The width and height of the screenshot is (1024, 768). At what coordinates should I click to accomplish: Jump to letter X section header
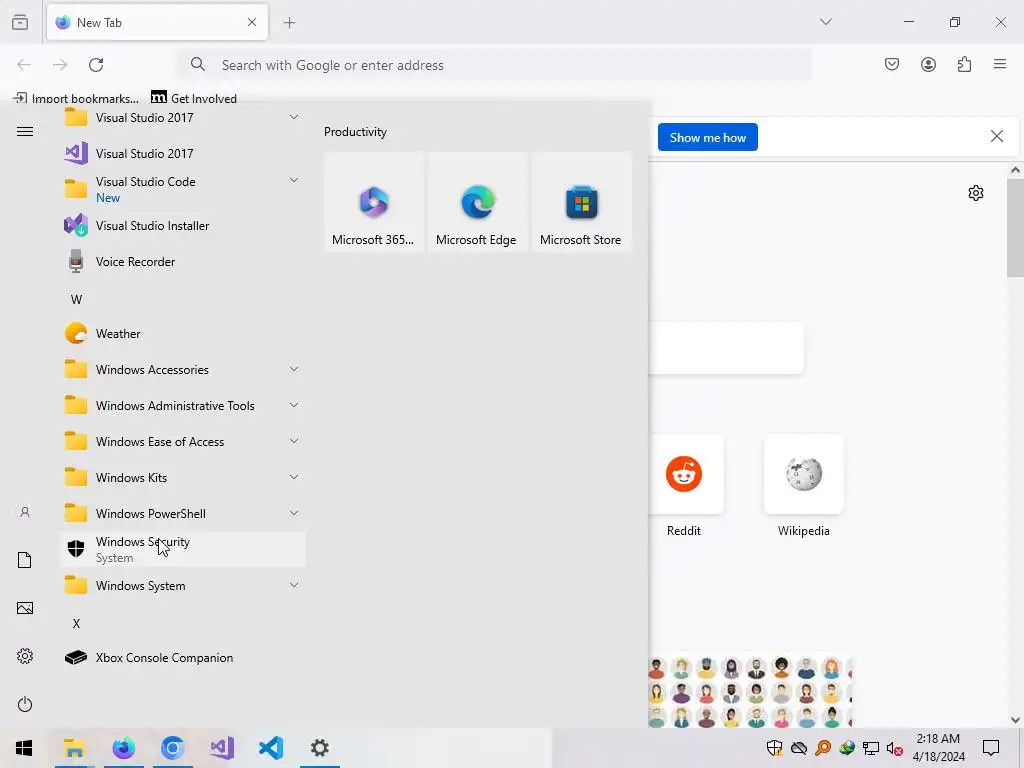coord(76,623)
